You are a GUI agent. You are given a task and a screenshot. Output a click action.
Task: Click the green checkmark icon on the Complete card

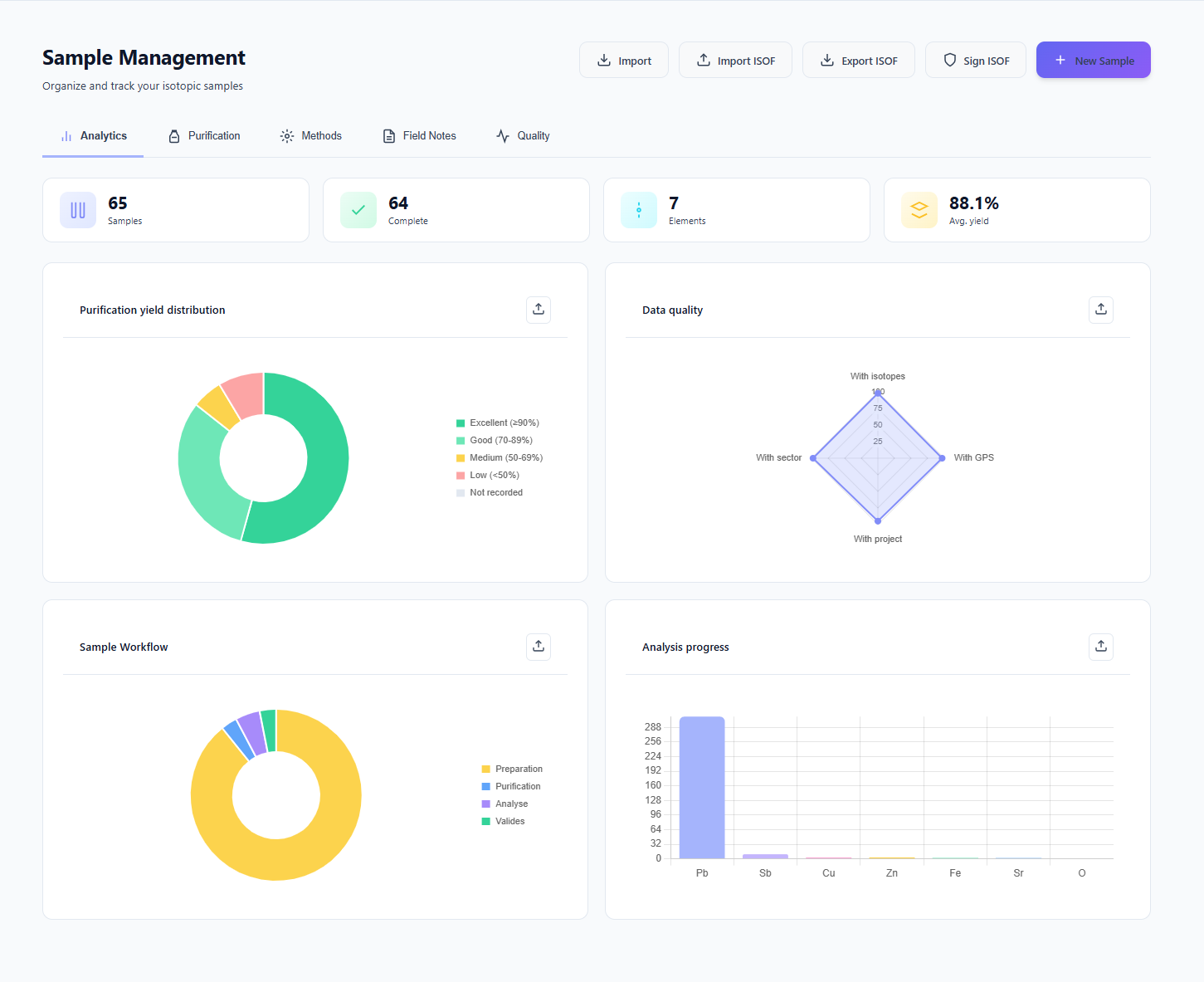(x=358, y=210)
